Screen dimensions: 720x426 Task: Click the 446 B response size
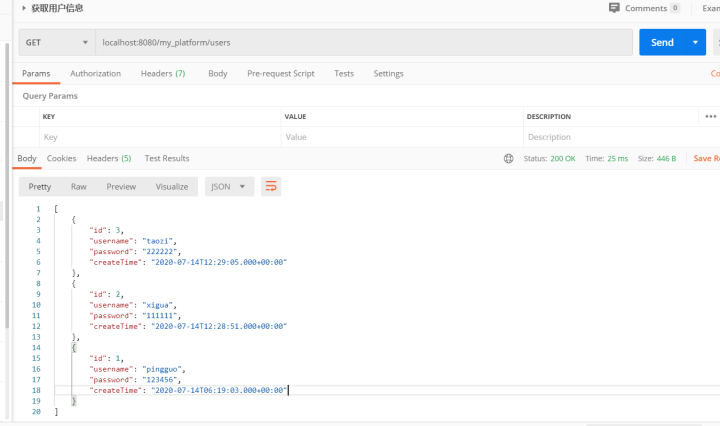tap(666, 158)
